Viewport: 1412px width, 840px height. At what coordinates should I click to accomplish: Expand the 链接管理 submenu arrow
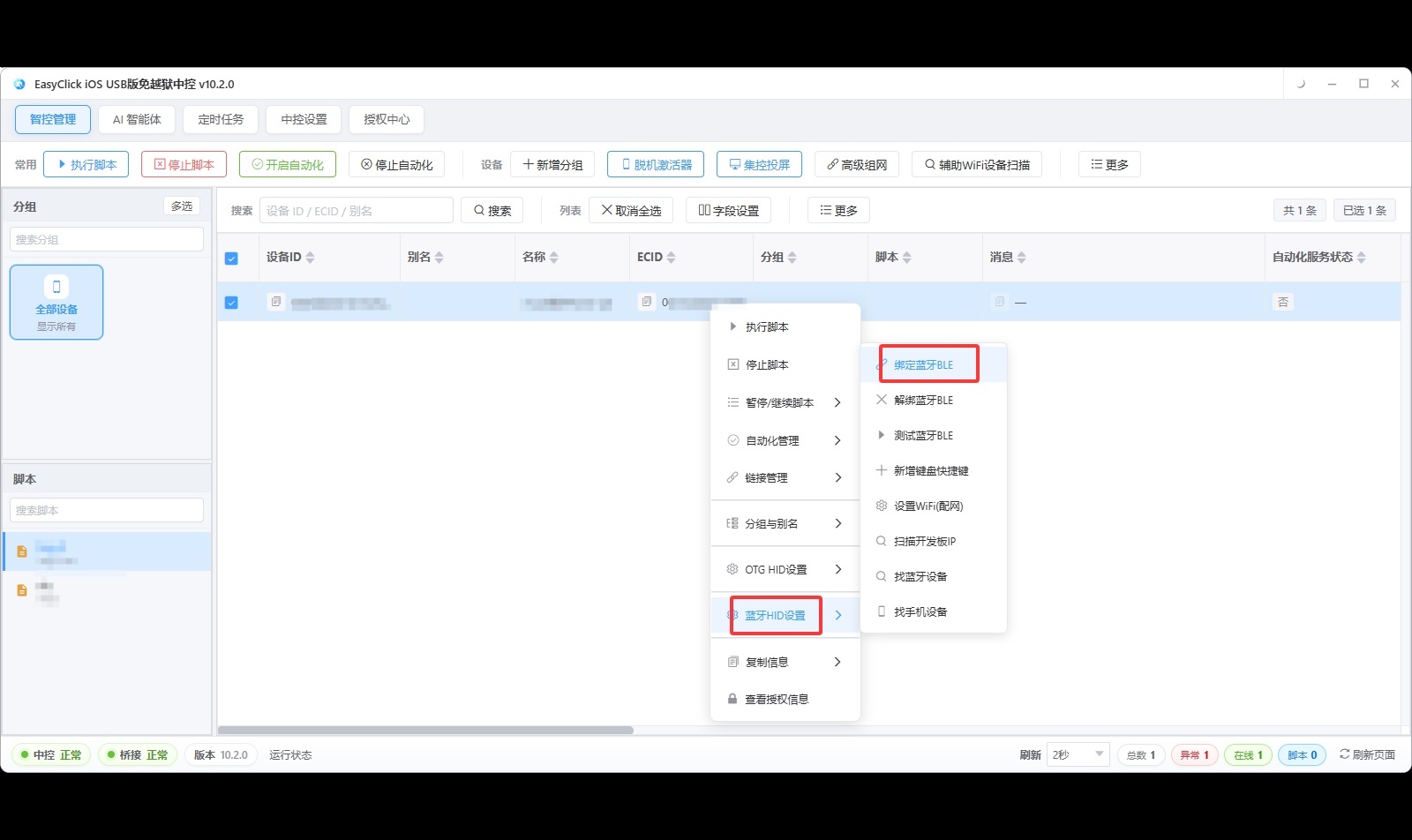(x=837, y=477)
